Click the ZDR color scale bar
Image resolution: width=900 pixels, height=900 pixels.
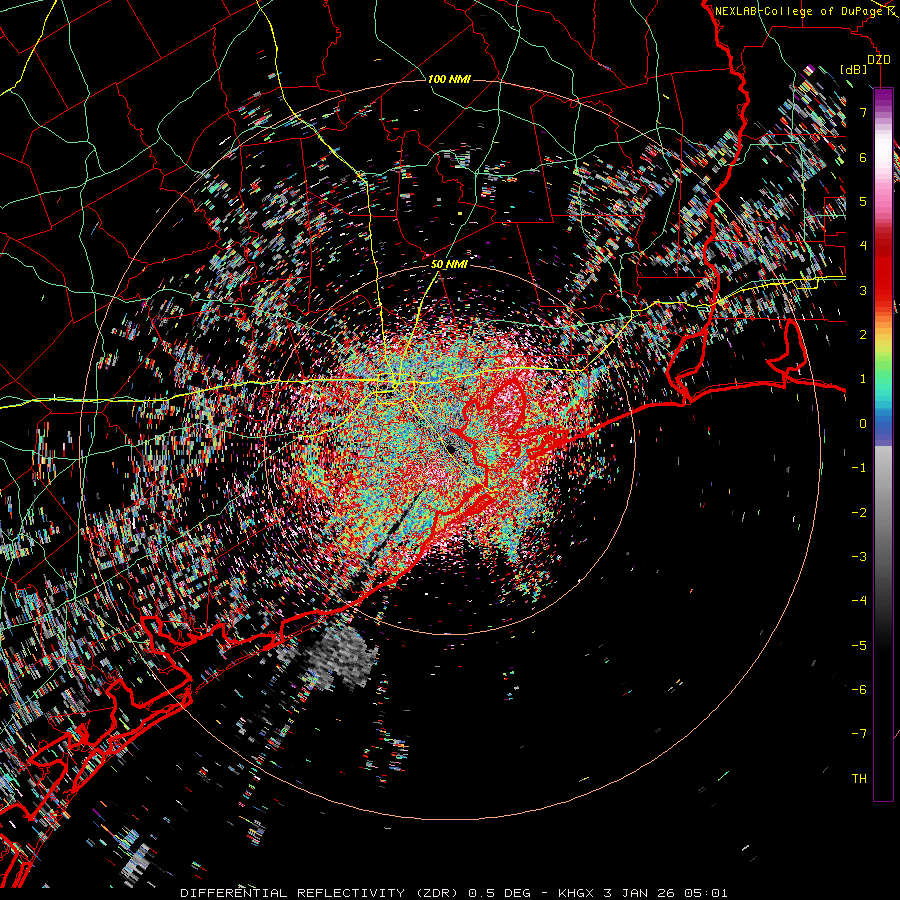(x=883, y=444)
